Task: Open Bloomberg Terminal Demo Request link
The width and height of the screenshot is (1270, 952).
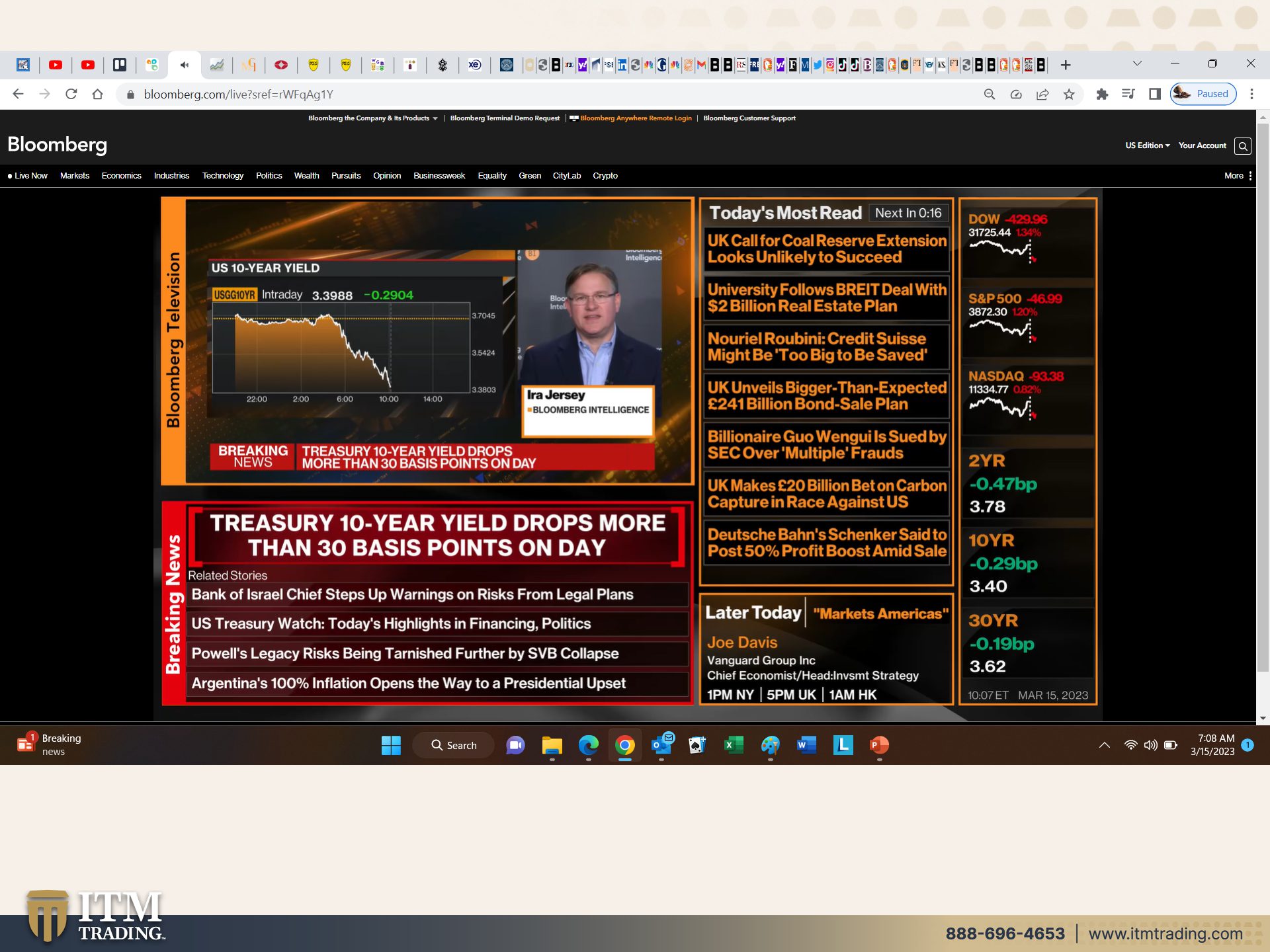Action: 505,118
